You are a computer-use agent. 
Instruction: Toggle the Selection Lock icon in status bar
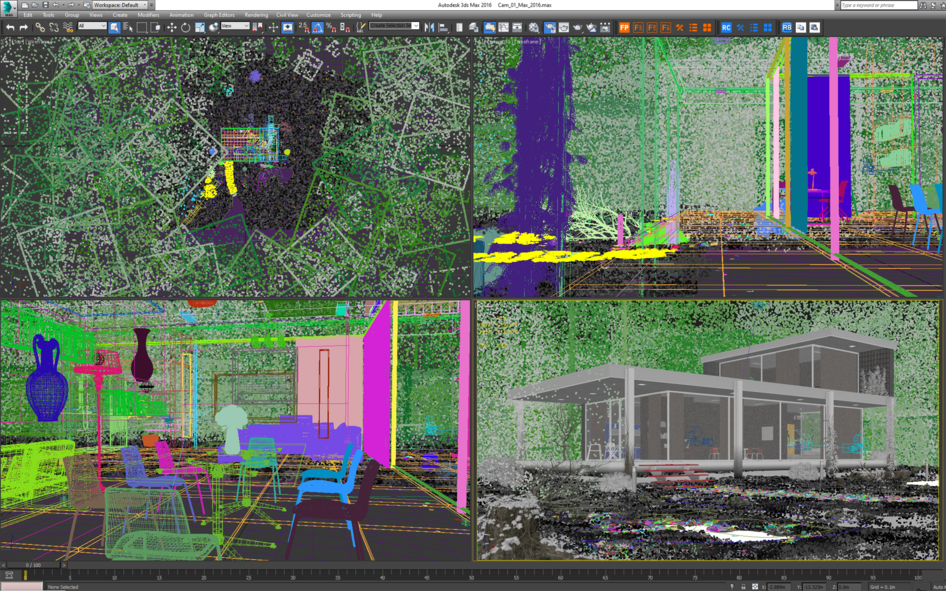(743, 586)
